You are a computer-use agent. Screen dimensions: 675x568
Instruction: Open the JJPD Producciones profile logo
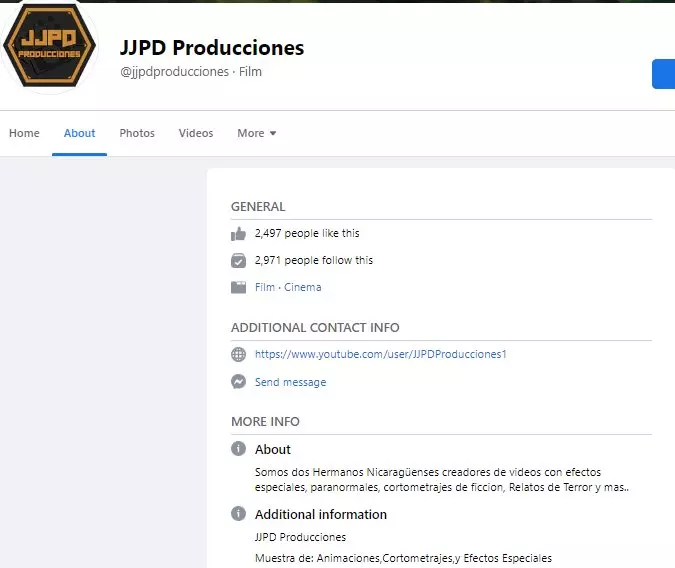point(49,45)
